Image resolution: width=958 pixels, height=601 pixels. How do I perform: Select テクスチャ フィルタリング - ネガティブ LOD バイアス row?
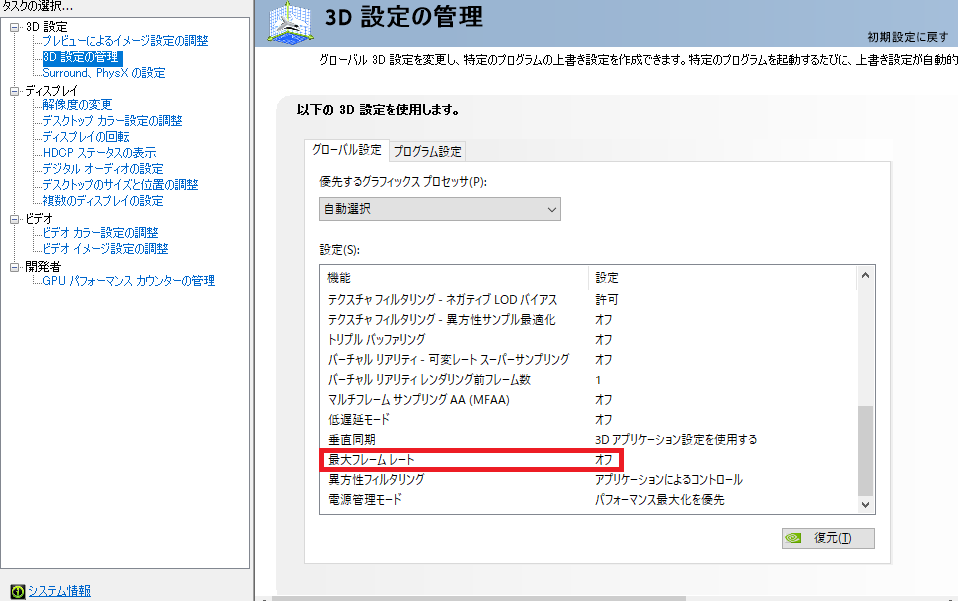point(588,300)
